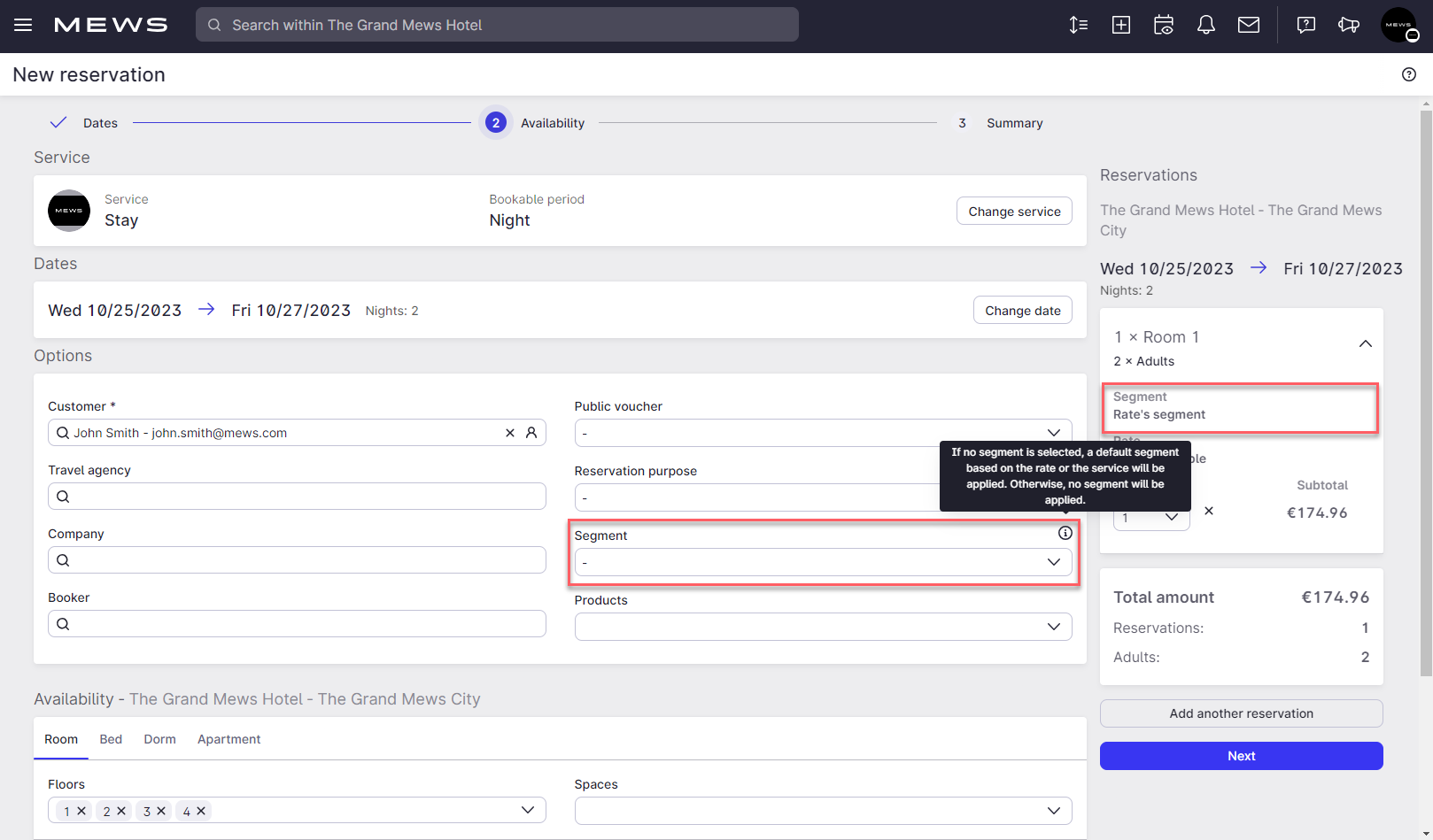Switch to the Bed tab
1433x840 pixels.
(x=111, y=739)
